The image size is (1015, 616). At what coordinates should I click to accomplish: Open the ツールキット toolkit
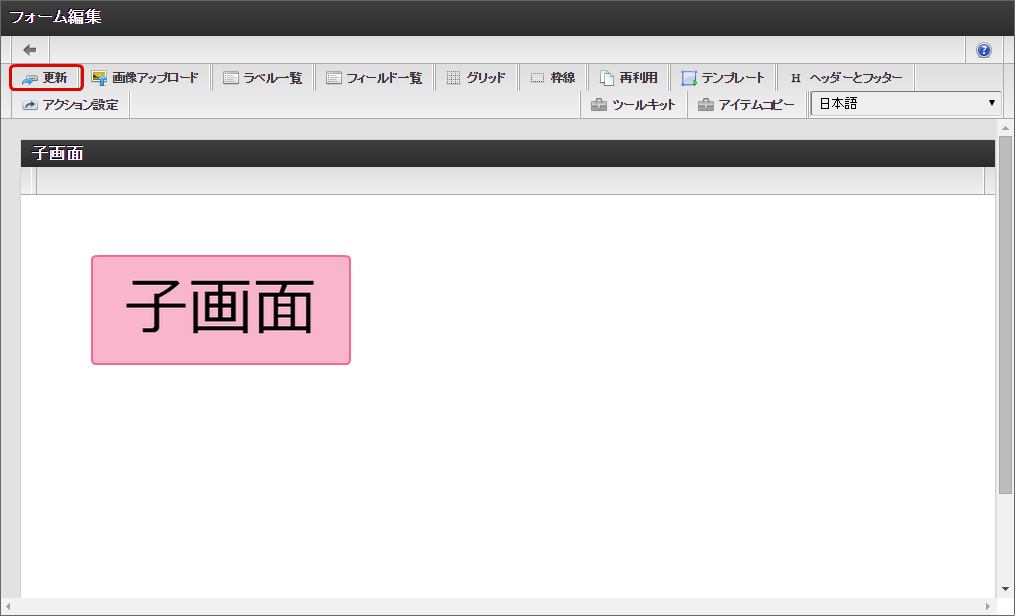pyautogui.click(x=634, y=105)
